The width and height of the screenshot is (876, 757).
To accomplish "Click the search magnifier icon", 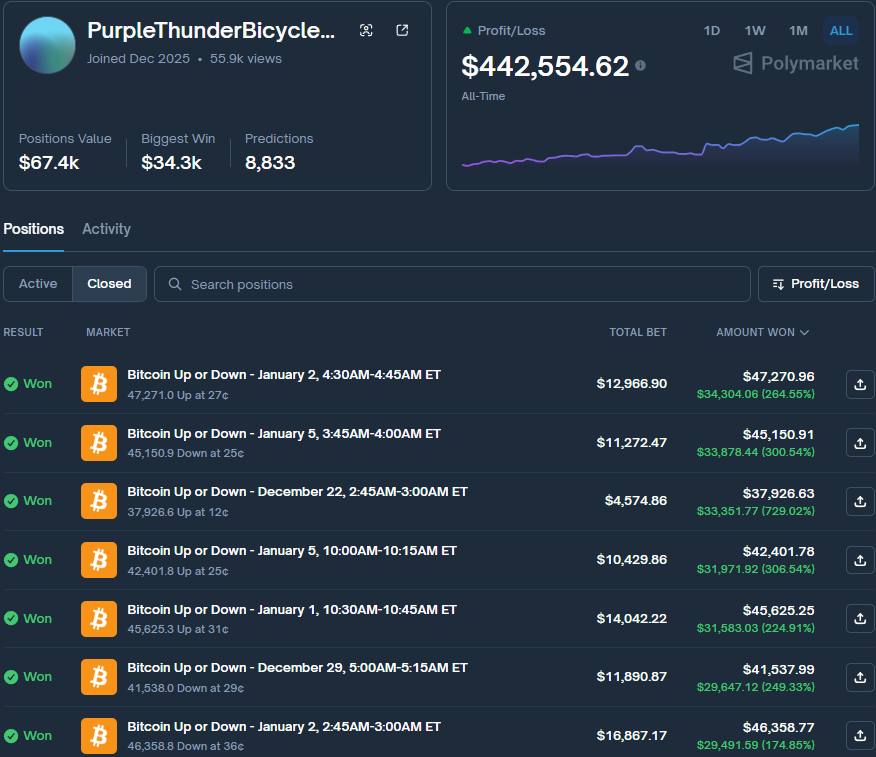I will click(175, 284).
